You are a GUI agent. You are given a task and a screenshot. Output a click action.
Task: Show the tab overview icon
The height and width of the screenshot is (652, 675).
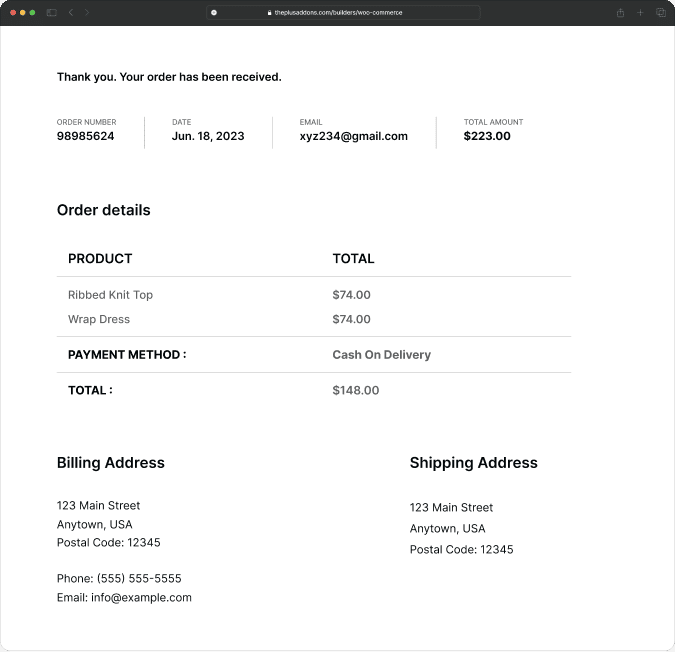[x=660, y=12]
